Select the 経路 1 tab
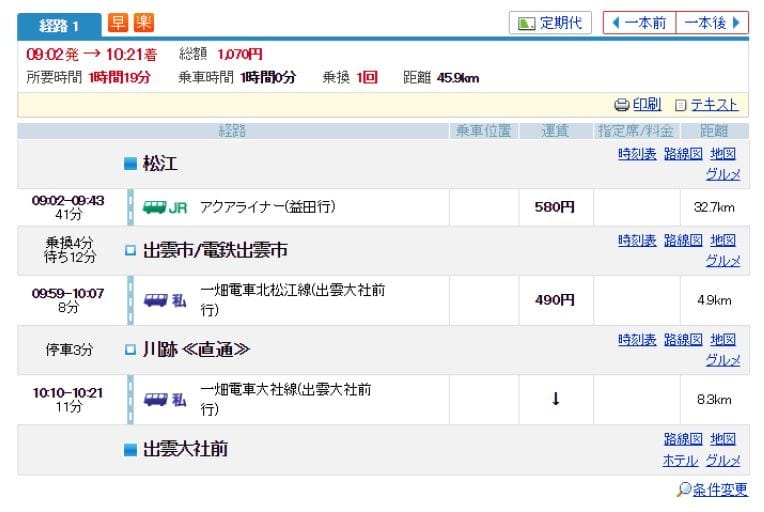 59,25
